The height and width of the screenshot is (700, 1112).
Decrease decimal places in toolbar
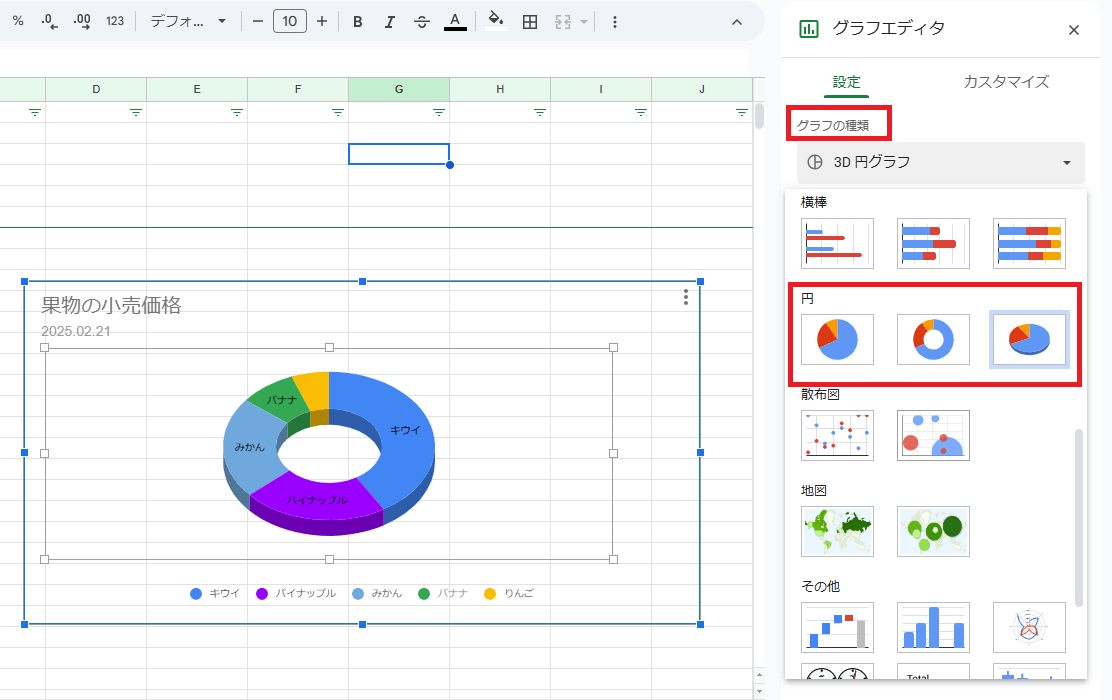click(x=49, y=21)
